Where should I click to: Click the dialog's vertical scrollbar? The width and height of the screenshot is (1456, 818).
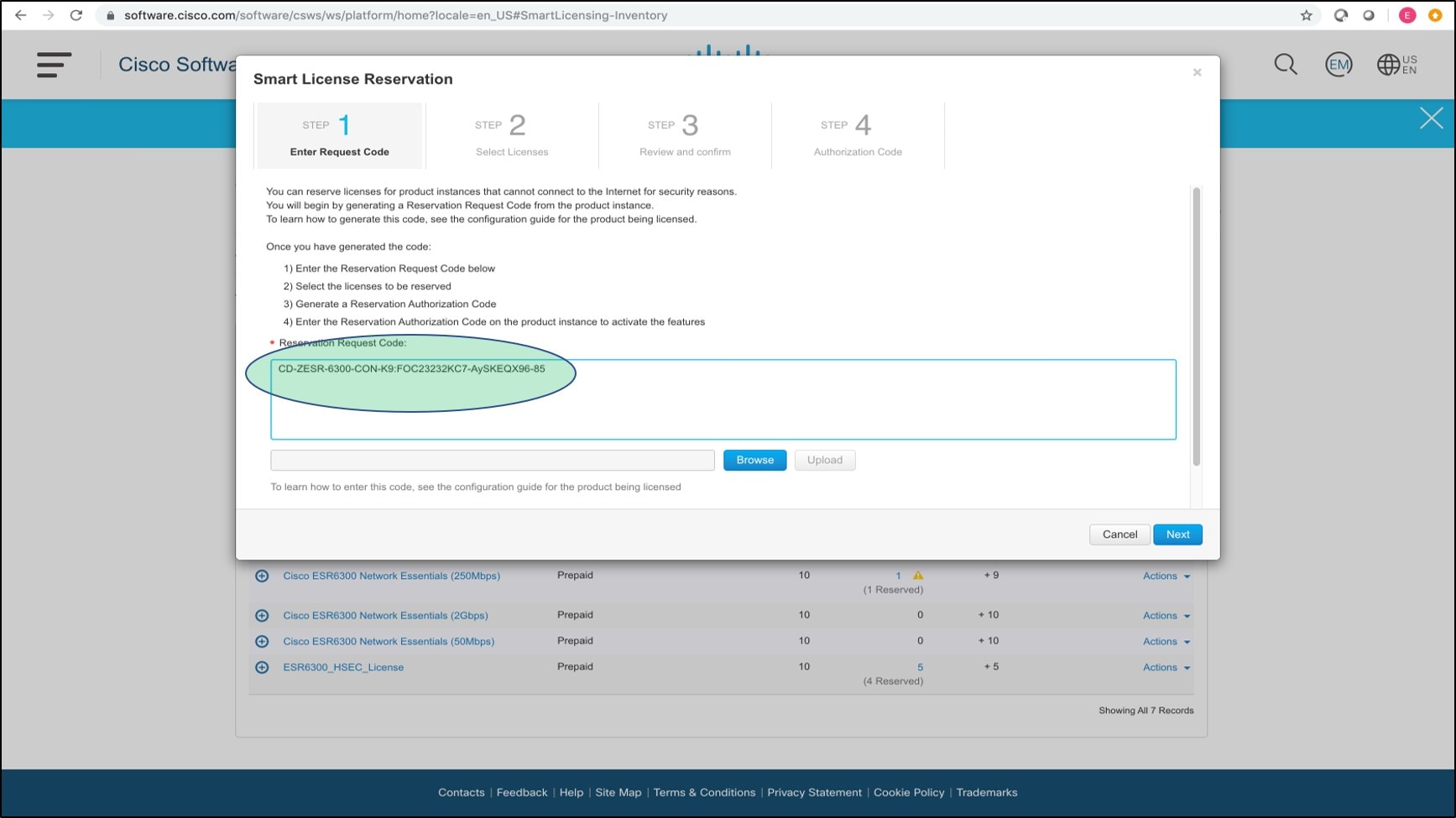click(1196, 327)
